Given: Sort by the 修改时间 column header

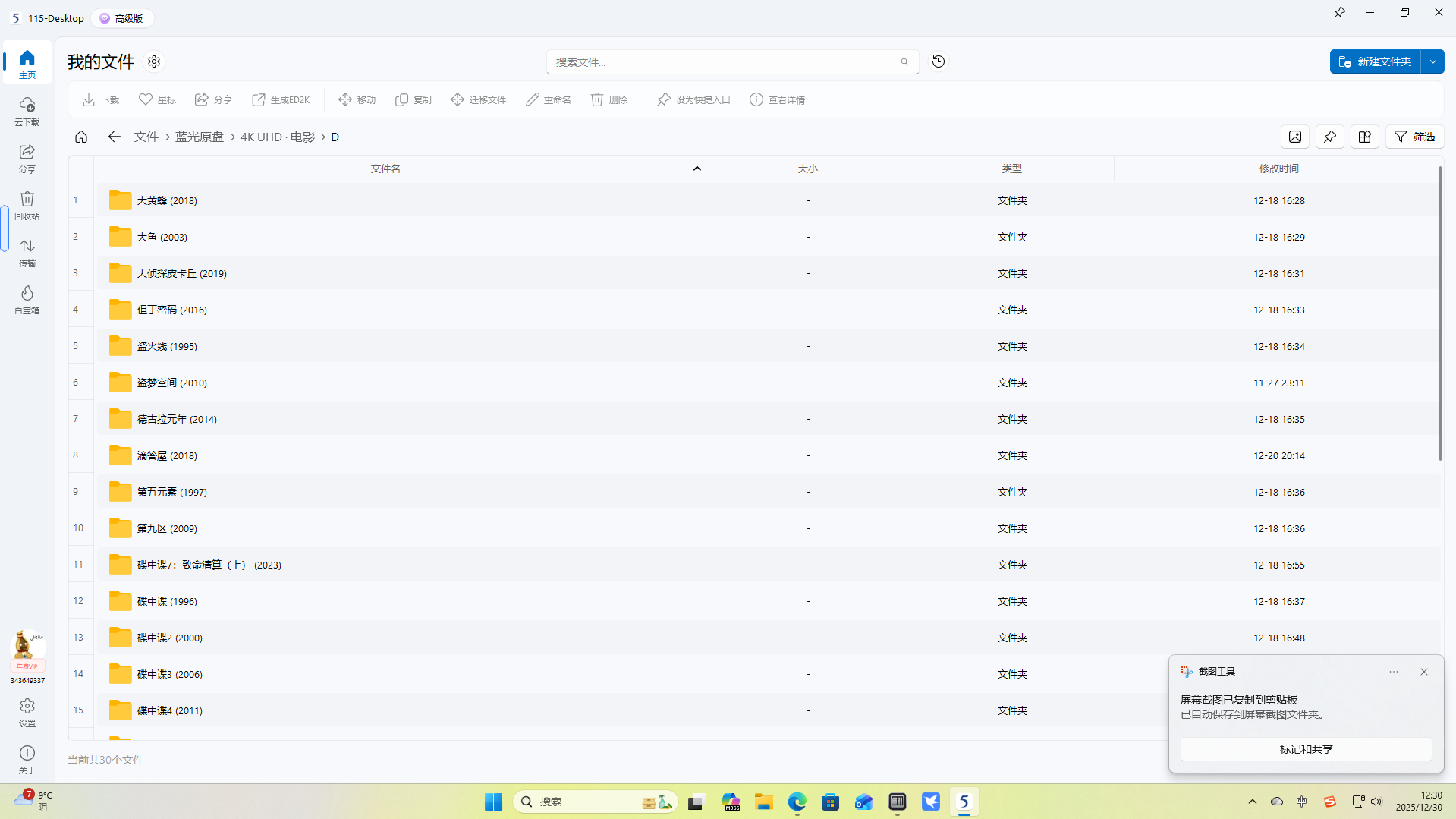Looking at the screenshot, I should pyautogui.click(x=1279, y=169).
